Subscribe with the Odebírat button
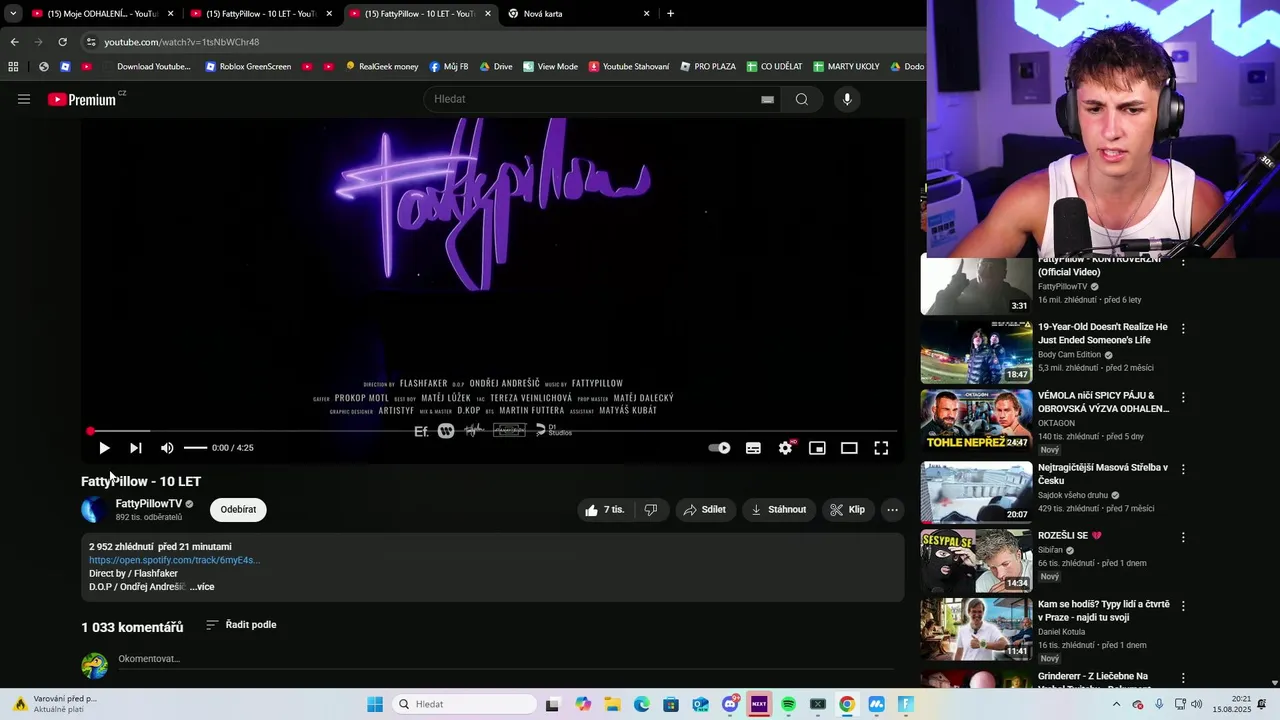The height and width of the screenshot is (720, 1280). [238, 510]
